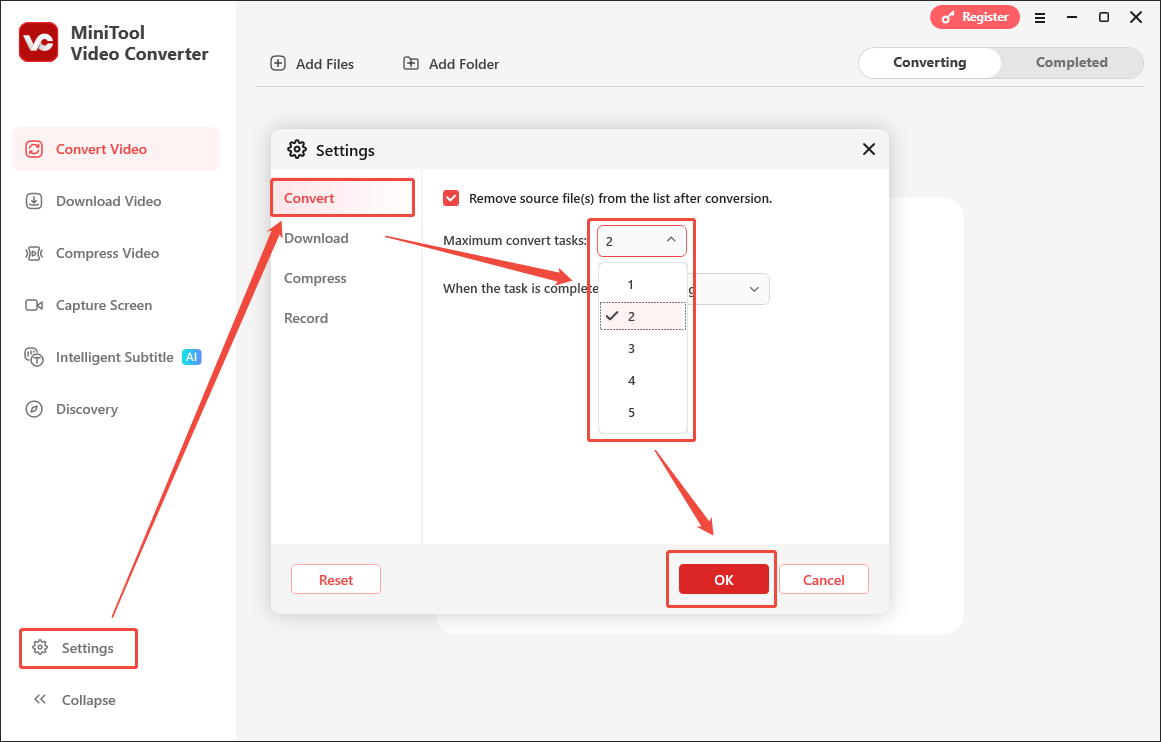Viewport: 1161px width, 742px height.
Task: Select the Record settings section
Action: point(306,318)
